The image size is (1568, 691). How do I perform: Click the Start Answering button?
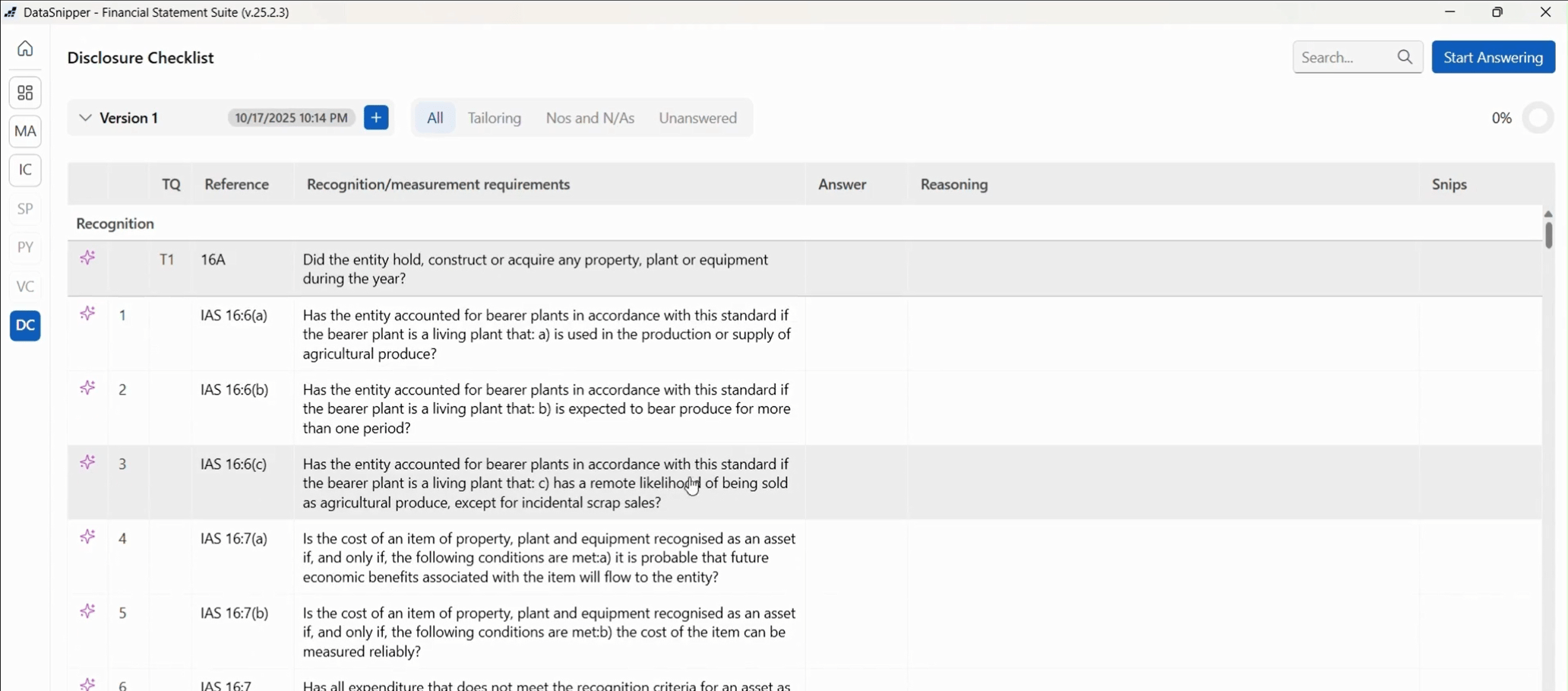click(1492, 57)
